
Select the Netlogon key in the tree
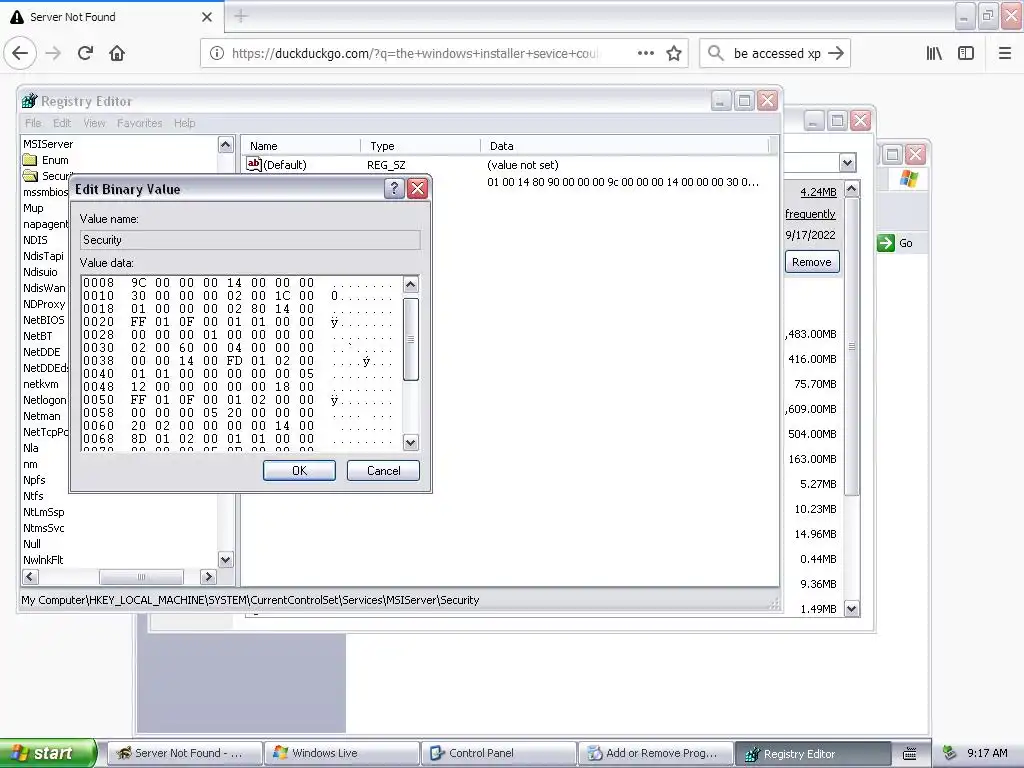tap(44, 400)
